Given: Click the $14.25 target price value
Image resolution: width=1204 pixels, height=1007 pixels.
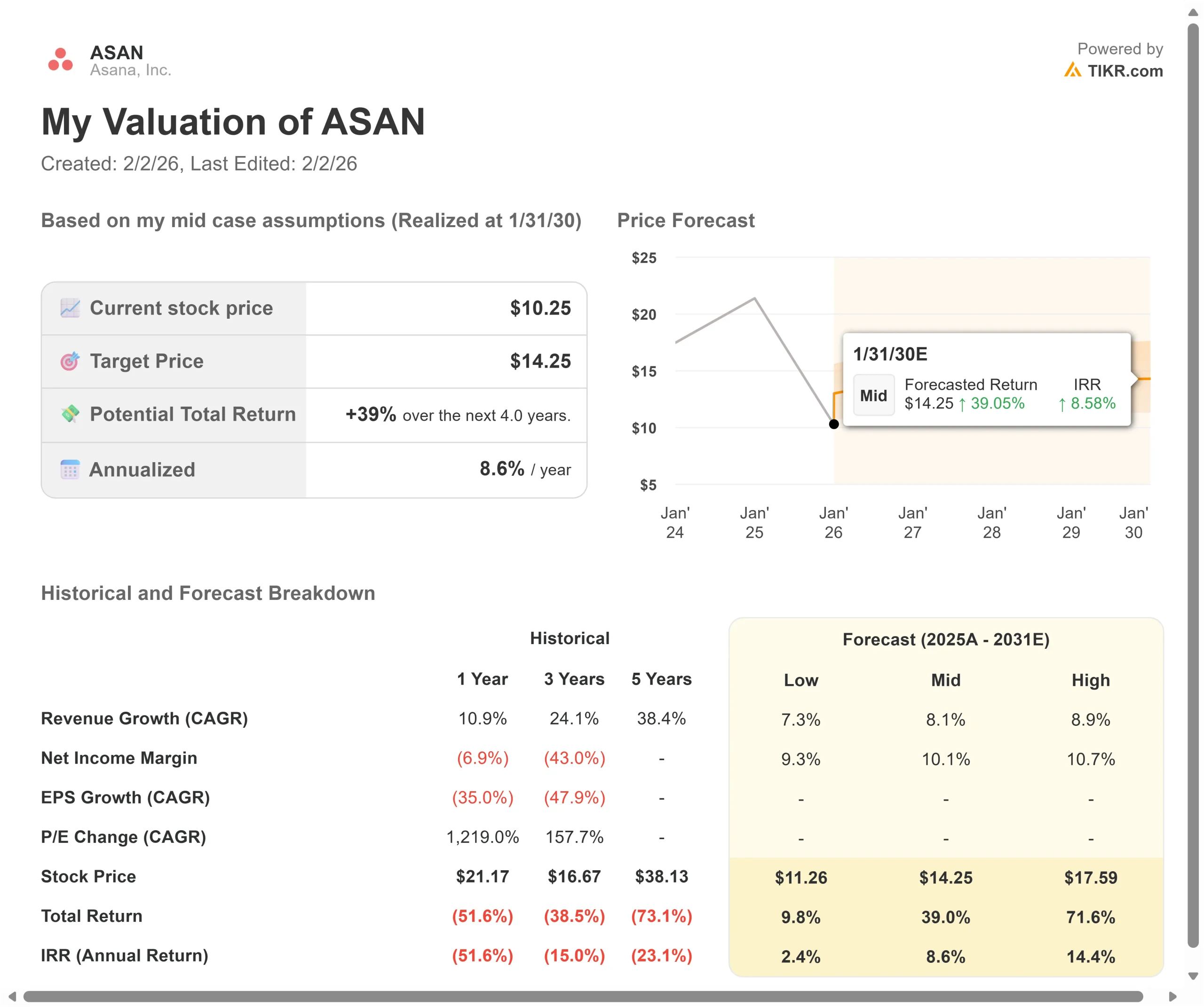Looking at the screenshot, I should 540,361.
